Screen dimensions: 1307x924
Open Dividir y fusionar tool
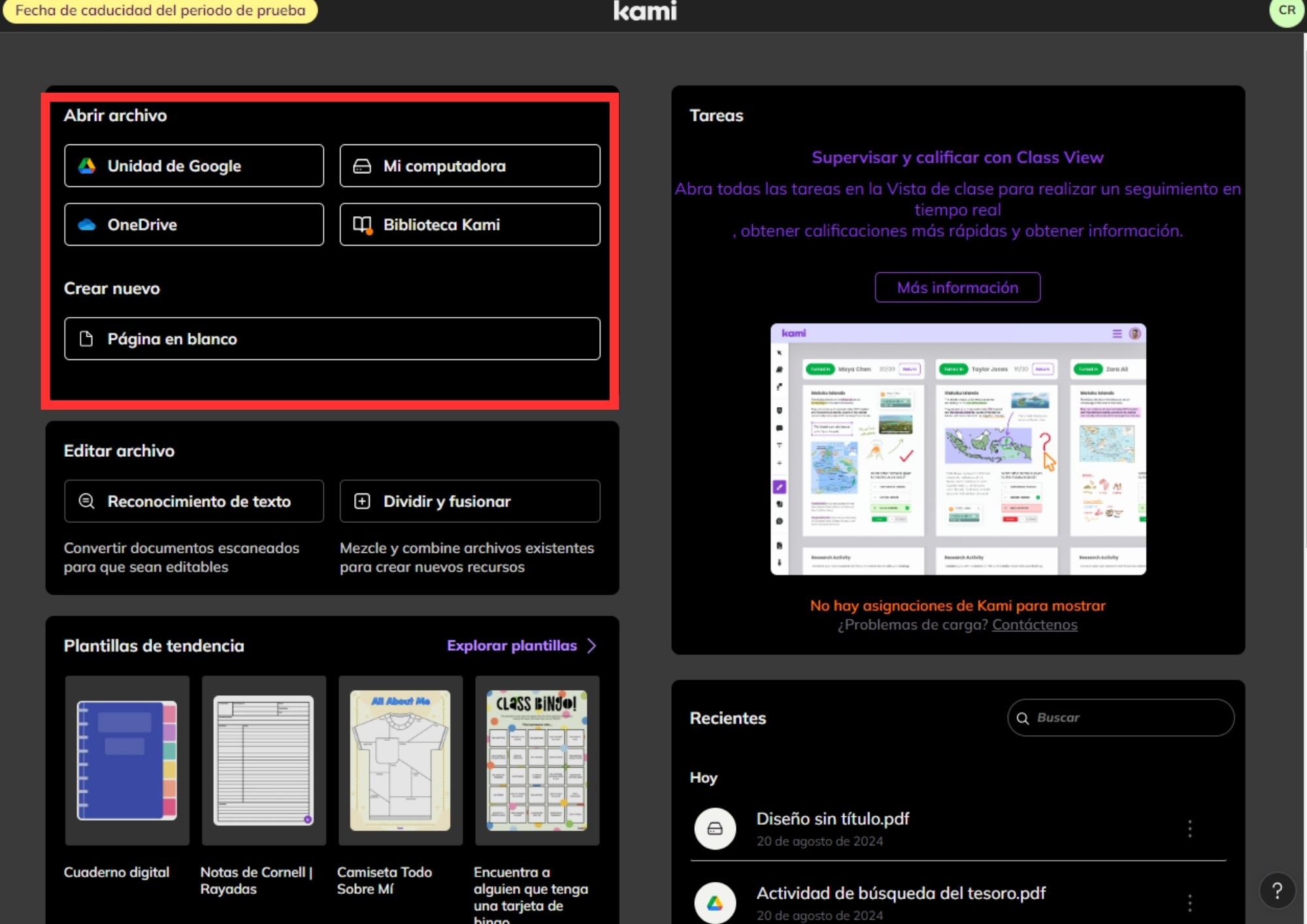[x=470, y=501]
